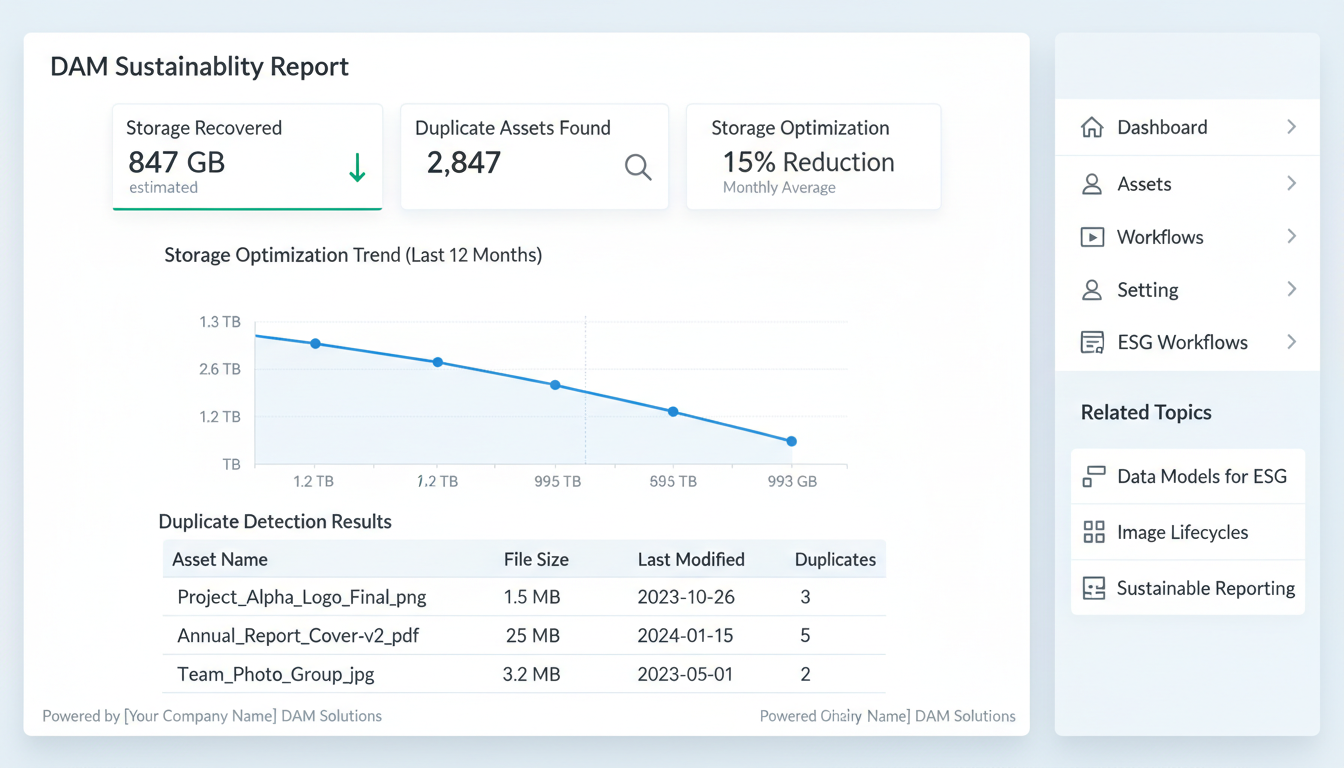Click the Dashboard home icon
Image resolution: width=1344 pixels, height=768 pixels.
click(1093, 127)
